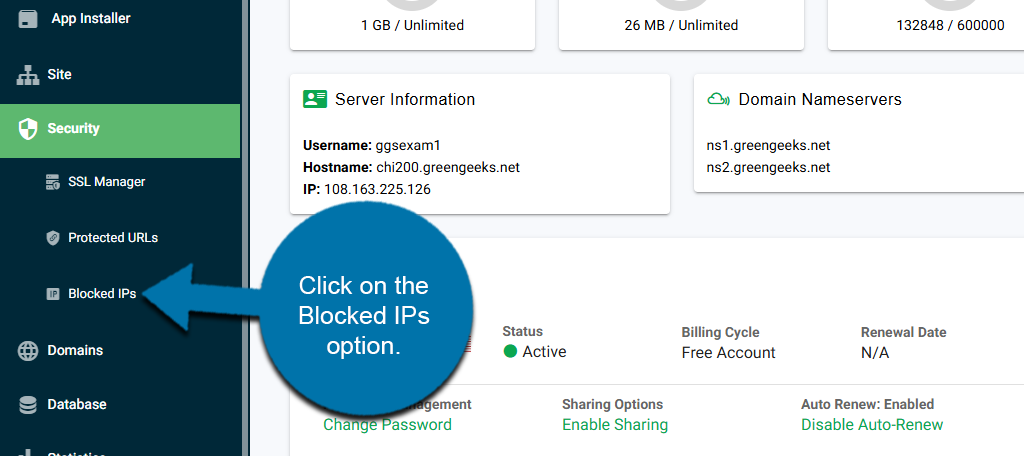This screenshot has height=456, width=1024.
Task: Select the SSL Manager icon
Action: coord(53,182)
